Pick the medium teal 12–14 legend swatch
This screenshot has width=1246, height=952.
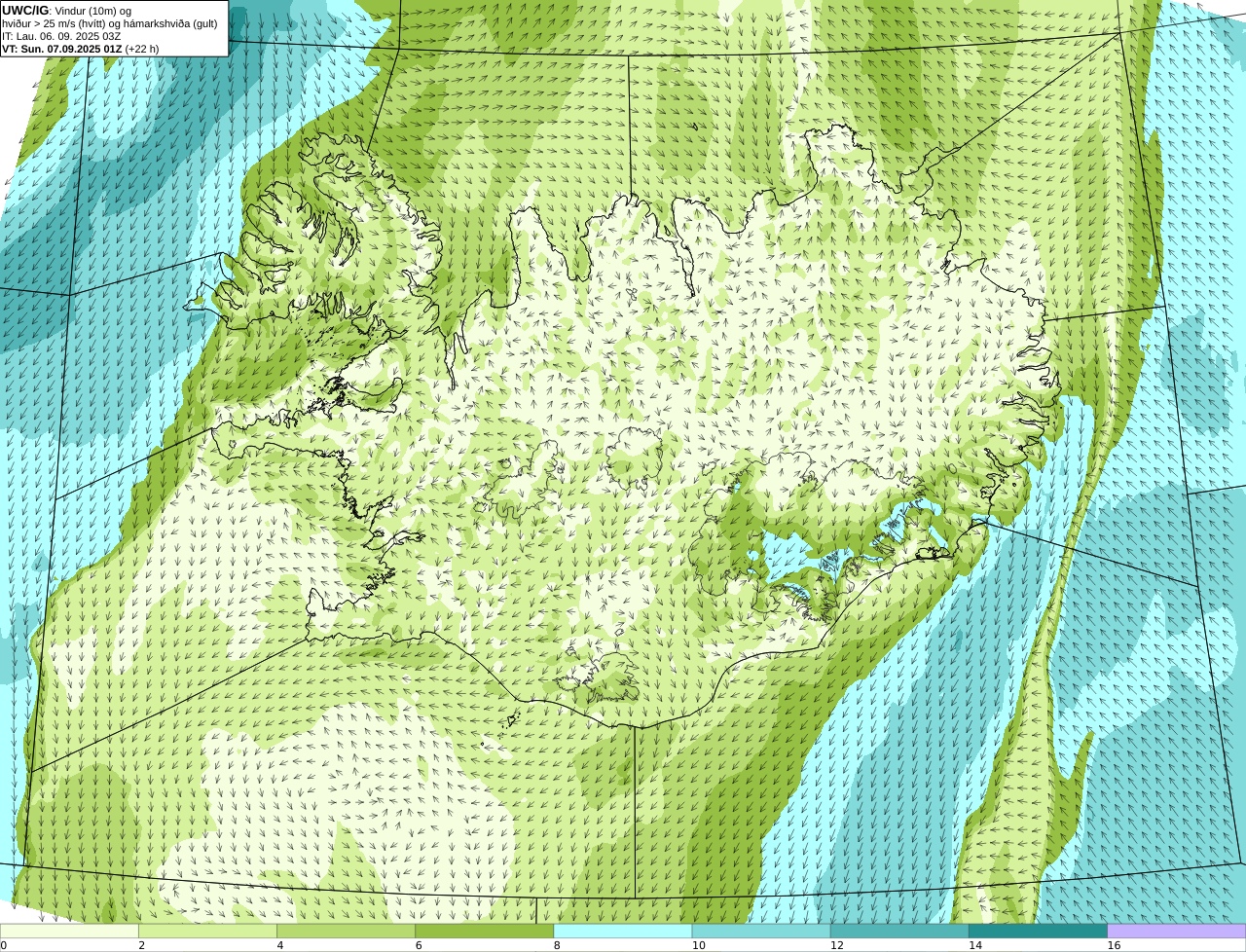click(899, 931)
